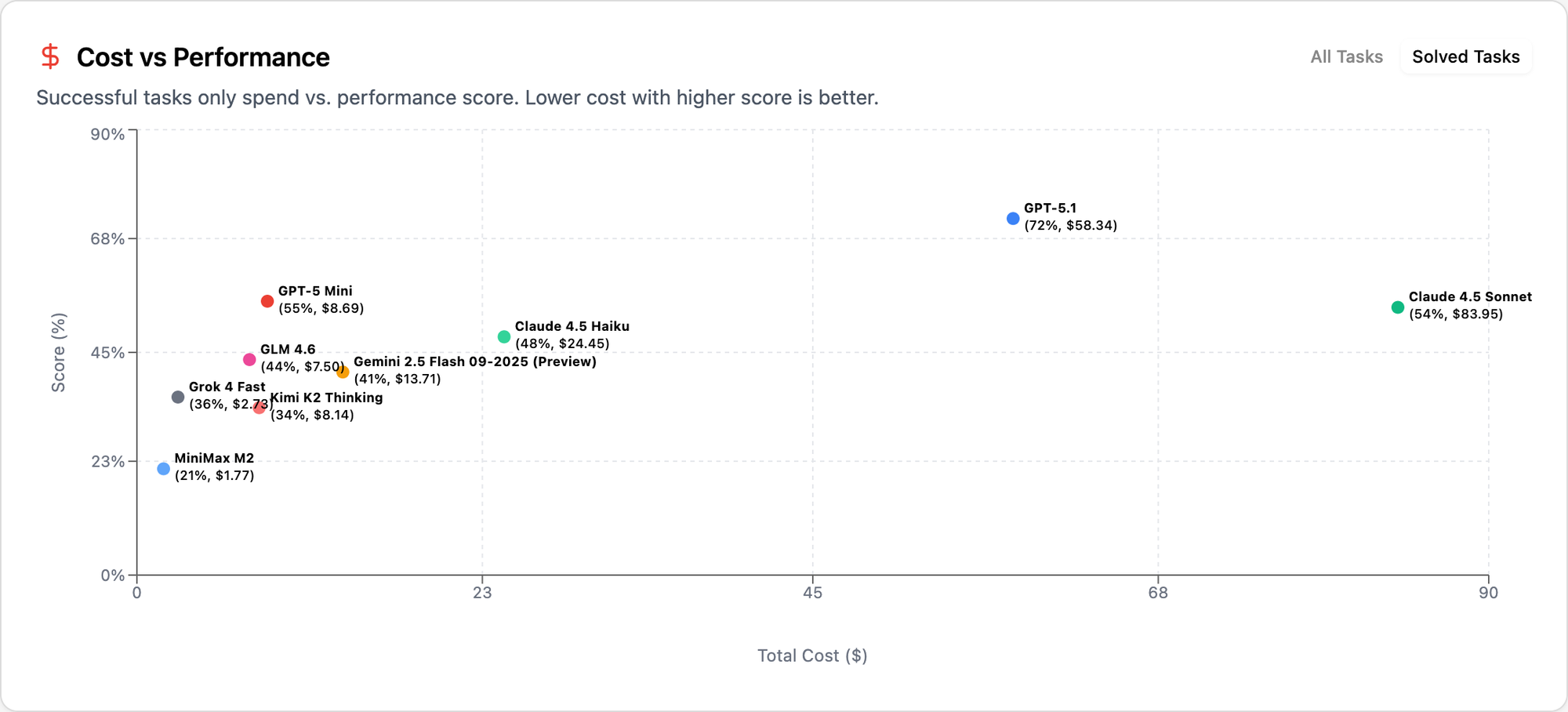Click the Claude 4.5 Sonnet dot
Viewport: 1568px width, 712px height.
pos(1397,307)
